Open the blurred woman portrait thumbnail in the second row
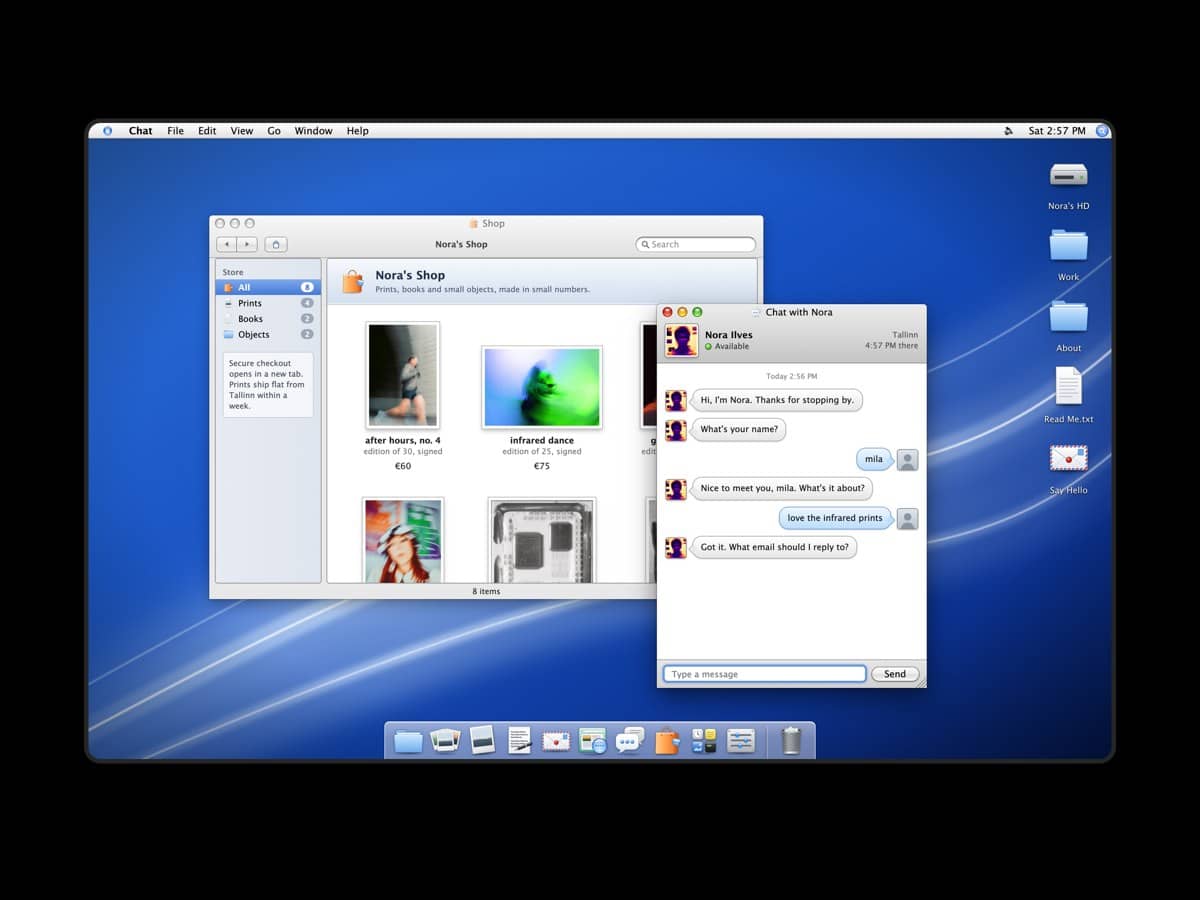Screen dimensions: 1200x900 (403, 540)
